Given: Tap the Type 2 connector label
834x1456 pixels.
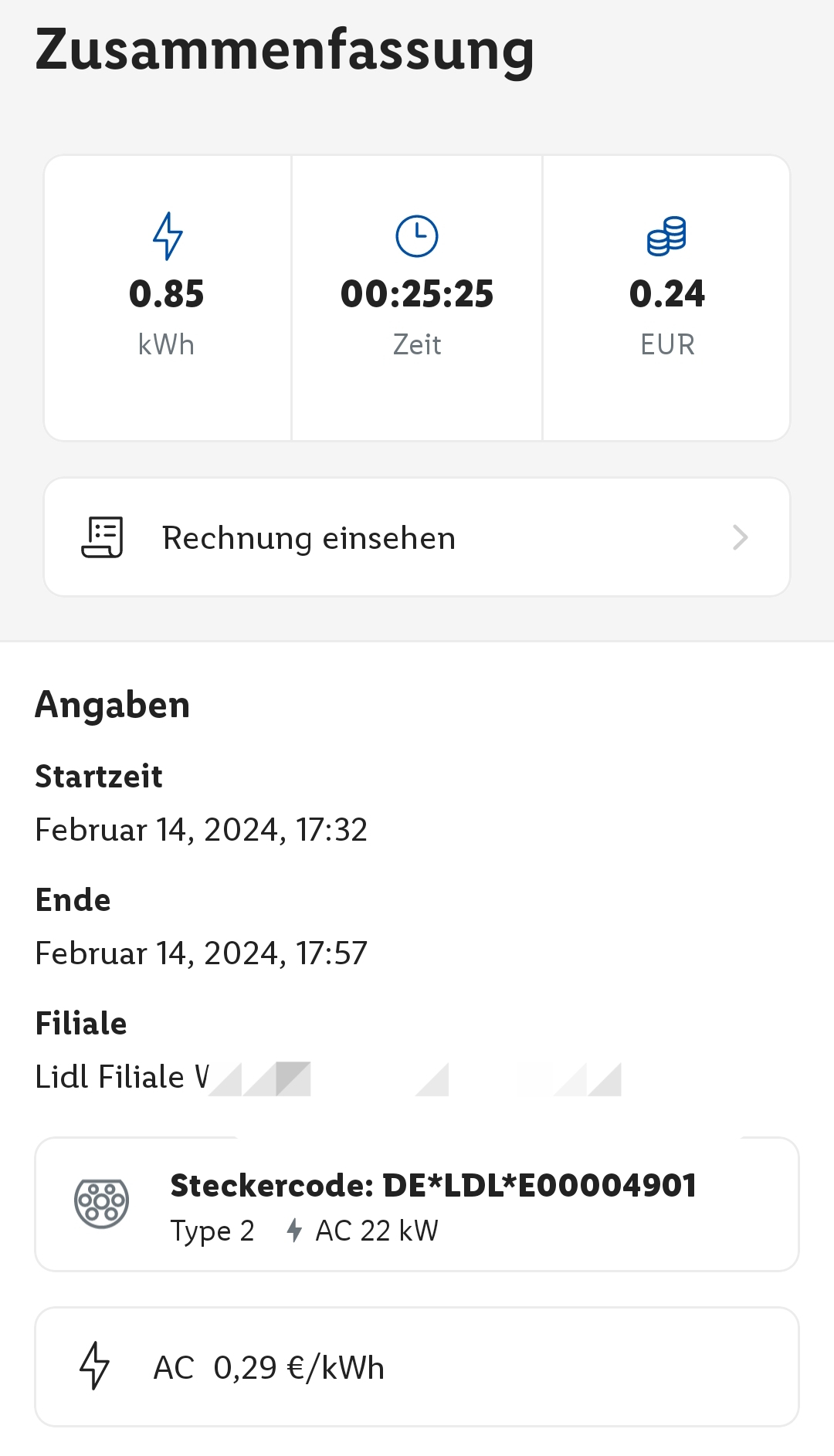Looking at the screenshot, I should 212,1231.
